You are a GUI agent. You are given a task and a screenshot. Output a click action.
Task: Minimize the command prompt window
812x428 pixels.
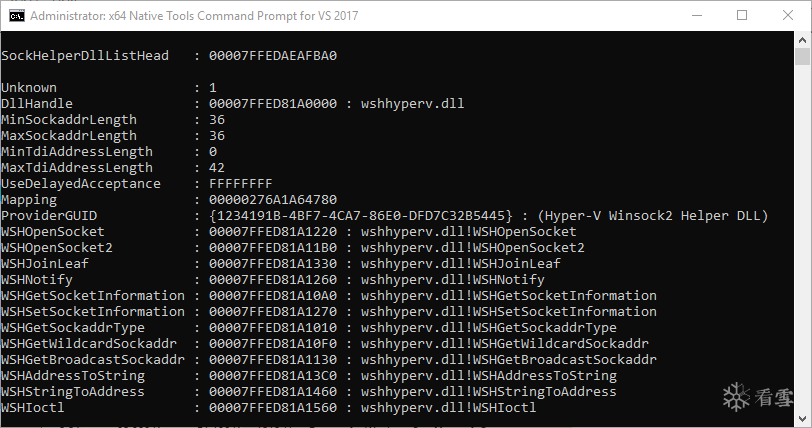697,16
